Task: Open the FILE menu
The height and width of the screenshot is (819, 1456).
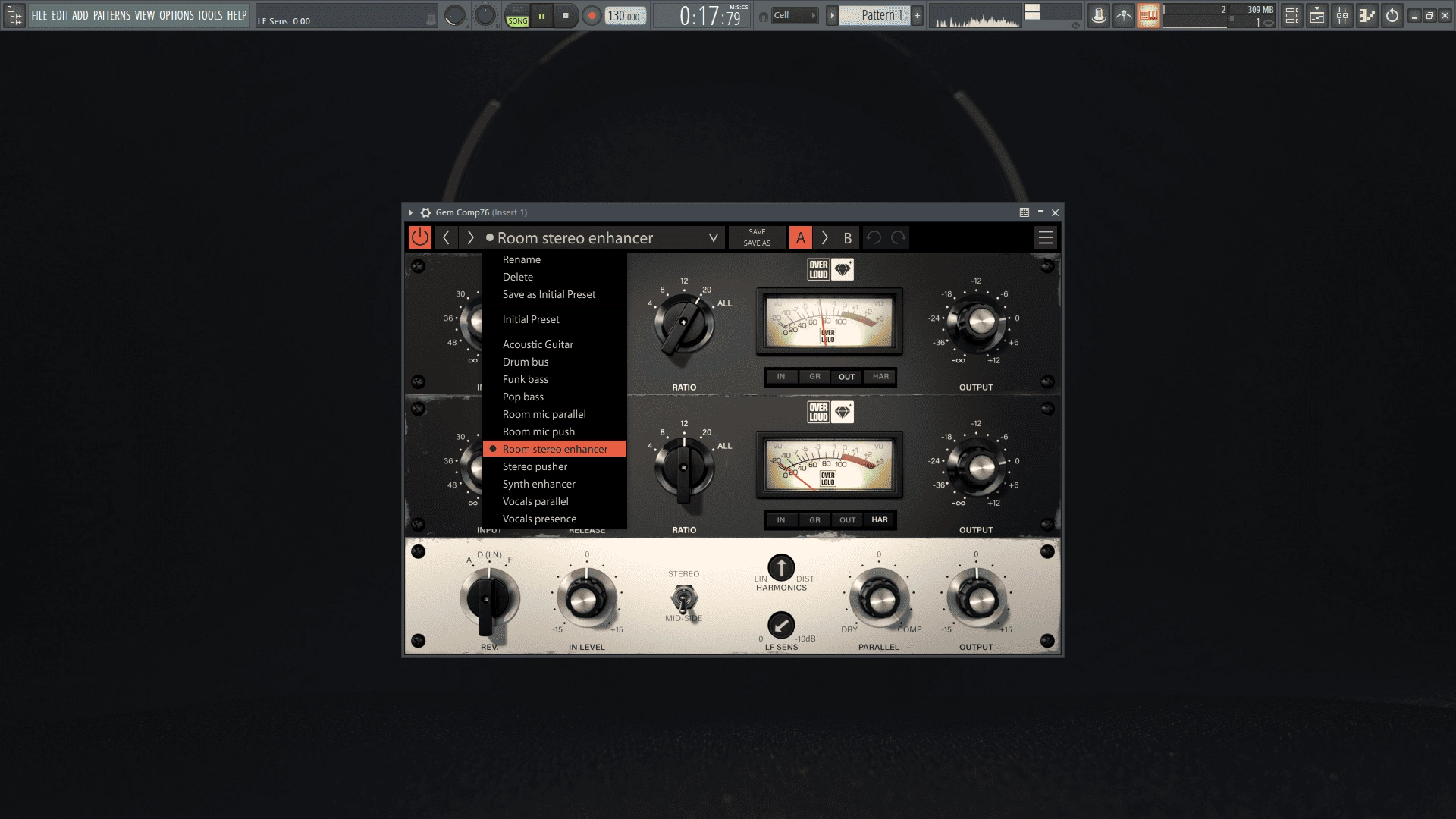Action: (39, 15)
